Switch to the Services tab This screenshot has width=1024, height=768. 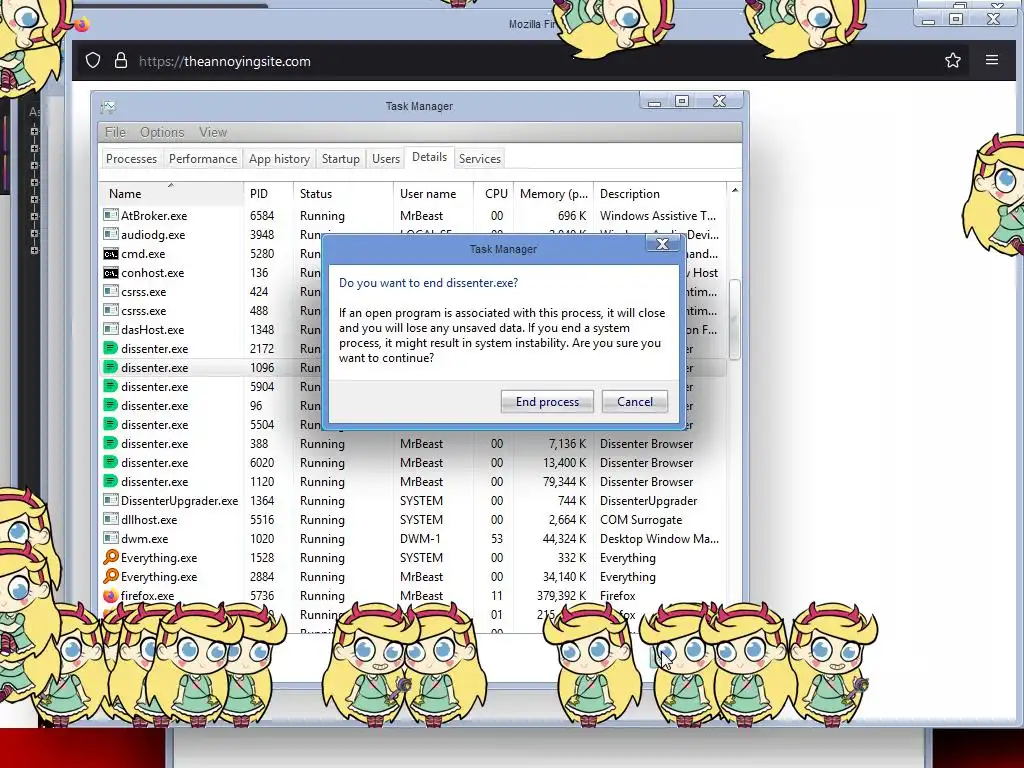point(479,159)
